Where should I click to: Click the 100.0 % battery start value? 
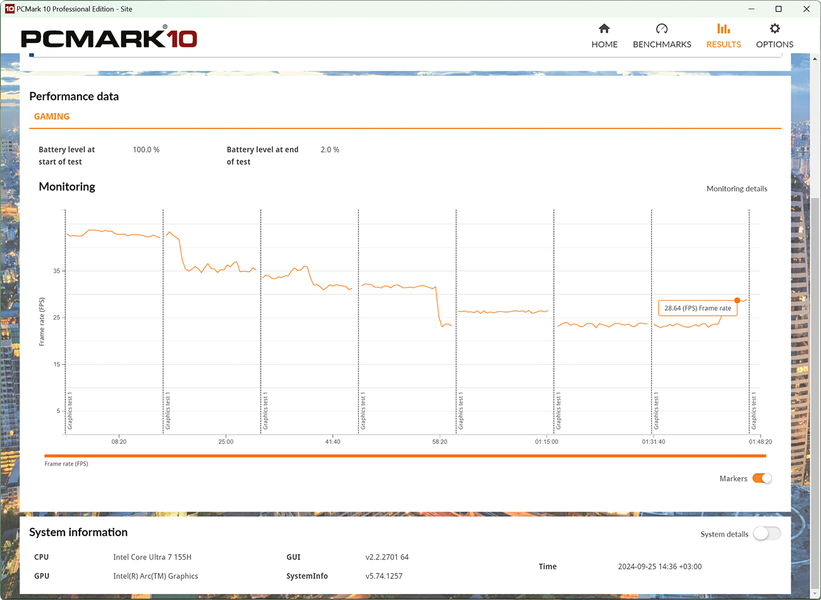[x=146, y=150]
